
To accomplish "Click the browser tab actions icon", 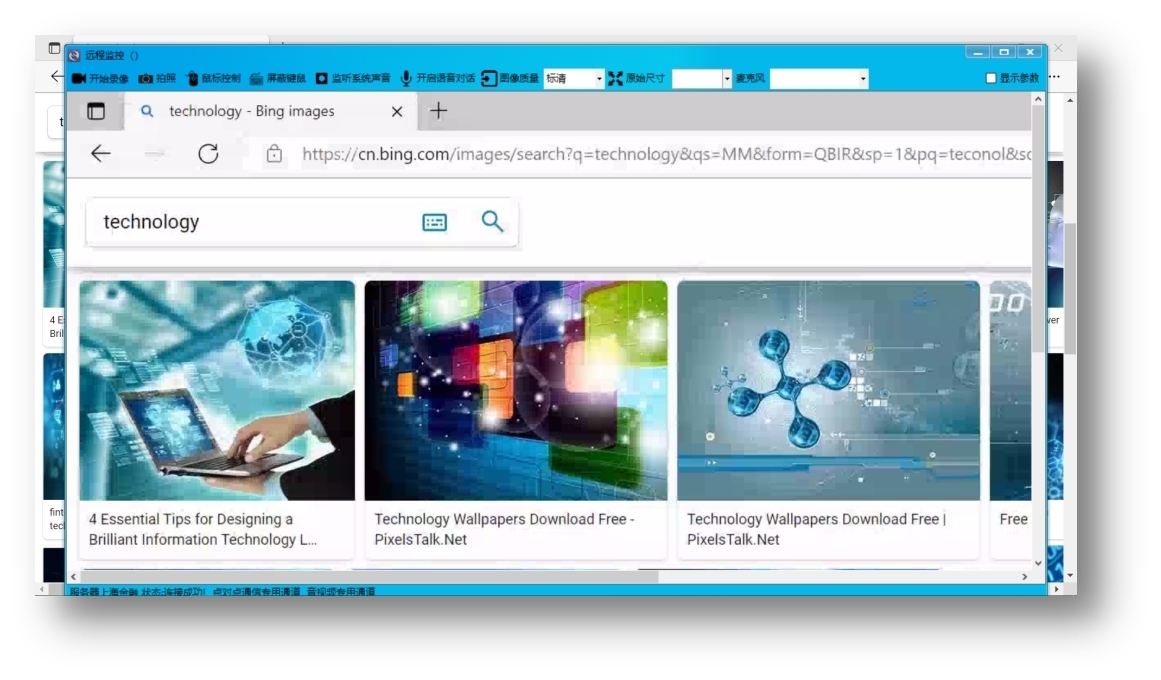I will [96, 111].
